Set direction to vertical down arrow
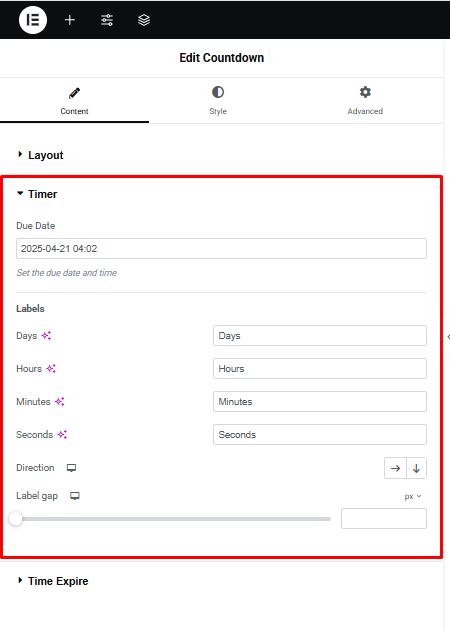Screen dimensions: 450x631 pos(417,468)
